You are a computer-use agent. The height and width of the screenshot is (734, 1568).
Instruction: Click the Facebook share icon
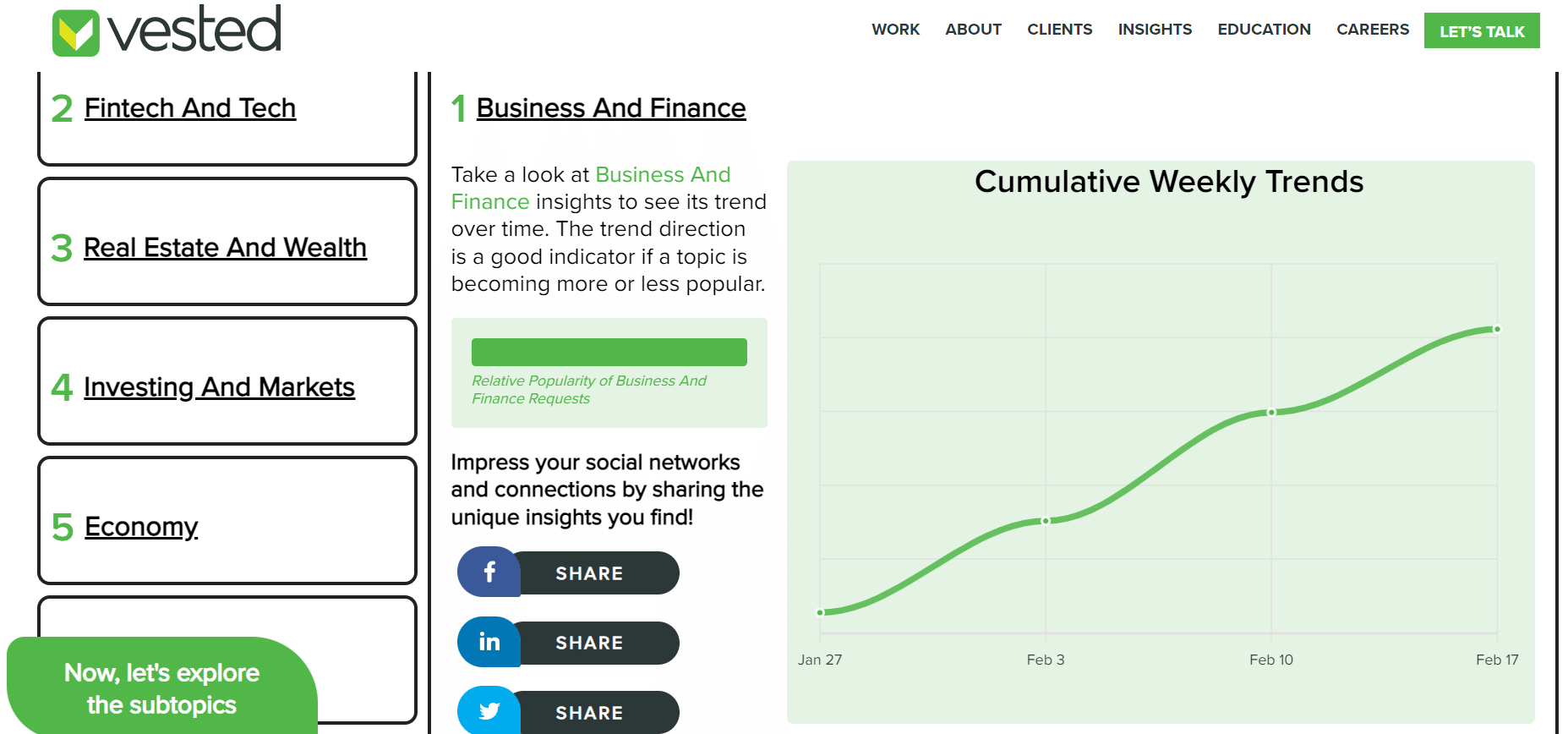(x=489, y=572)
